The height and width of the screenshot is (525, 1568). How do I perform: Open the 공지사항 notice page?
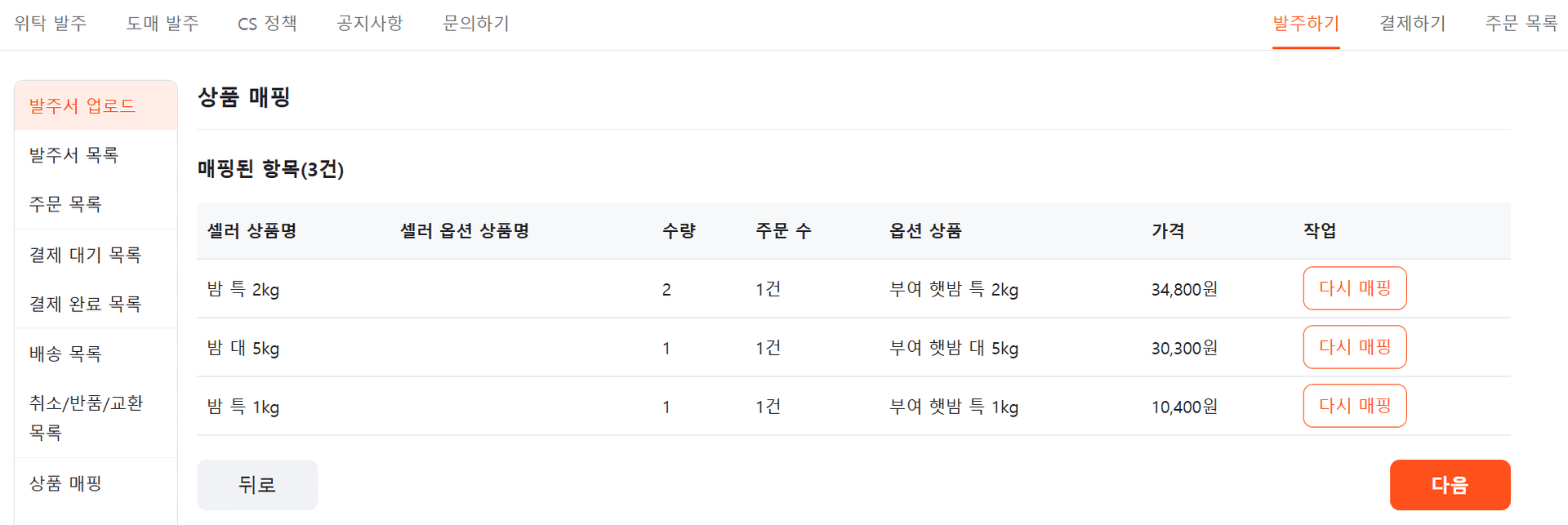(x=369, y=24)
